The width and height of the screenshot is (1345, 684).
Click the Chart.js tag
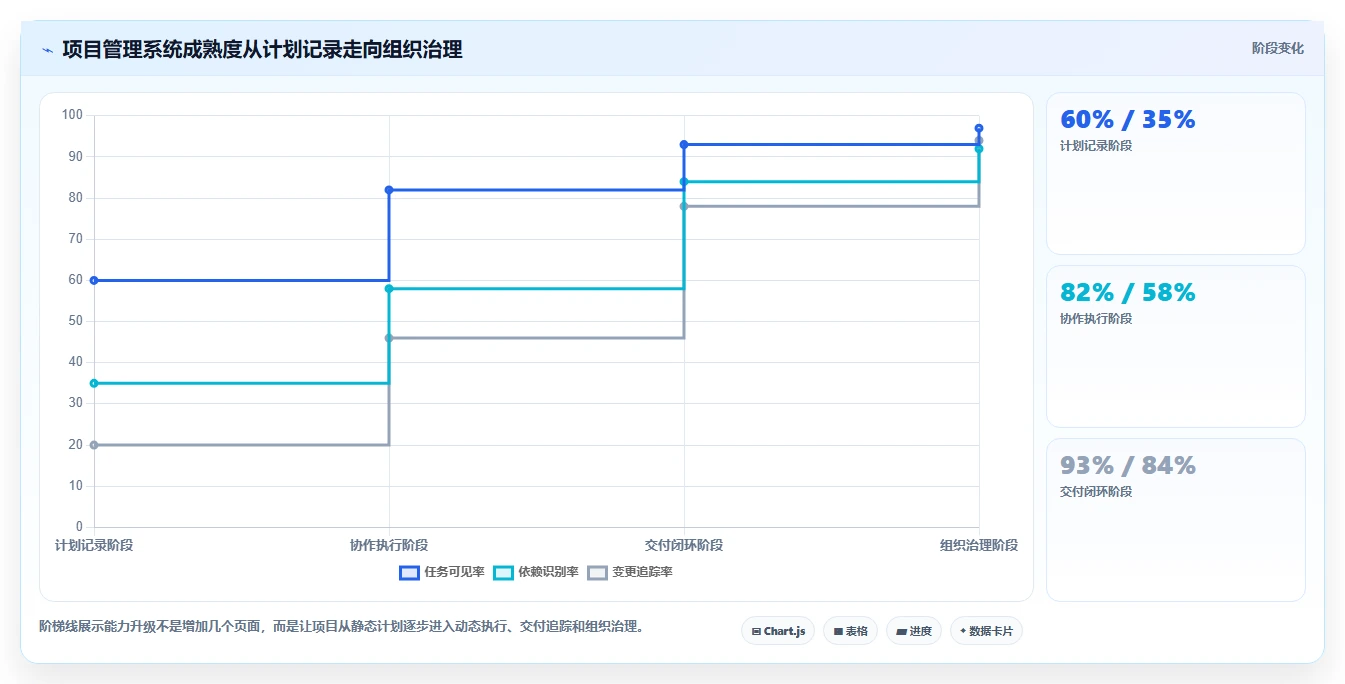pyautogui.click(x=778, y=631)
